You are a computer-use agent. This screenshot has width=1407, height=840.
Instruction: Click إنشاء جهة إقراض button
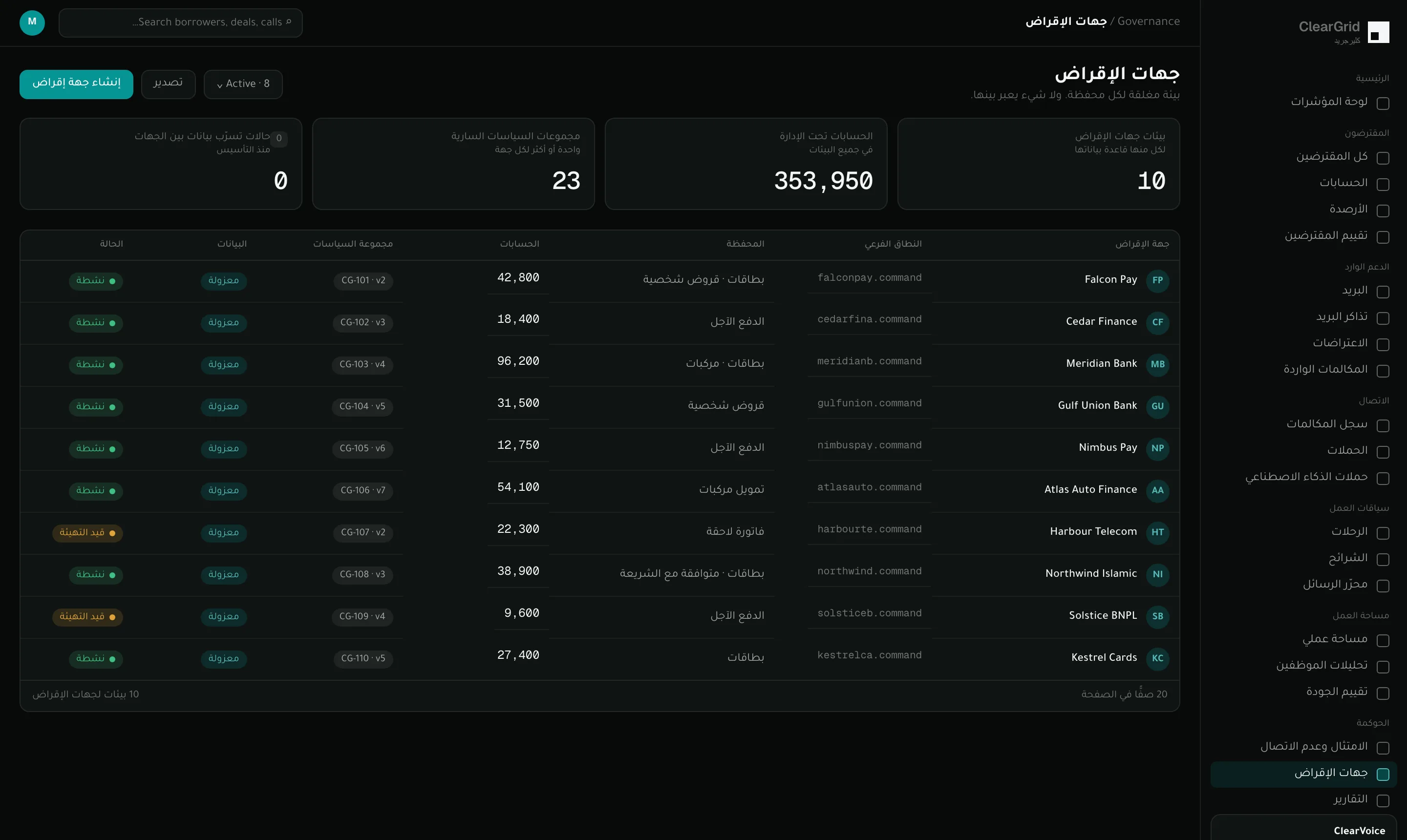(76, 84)
